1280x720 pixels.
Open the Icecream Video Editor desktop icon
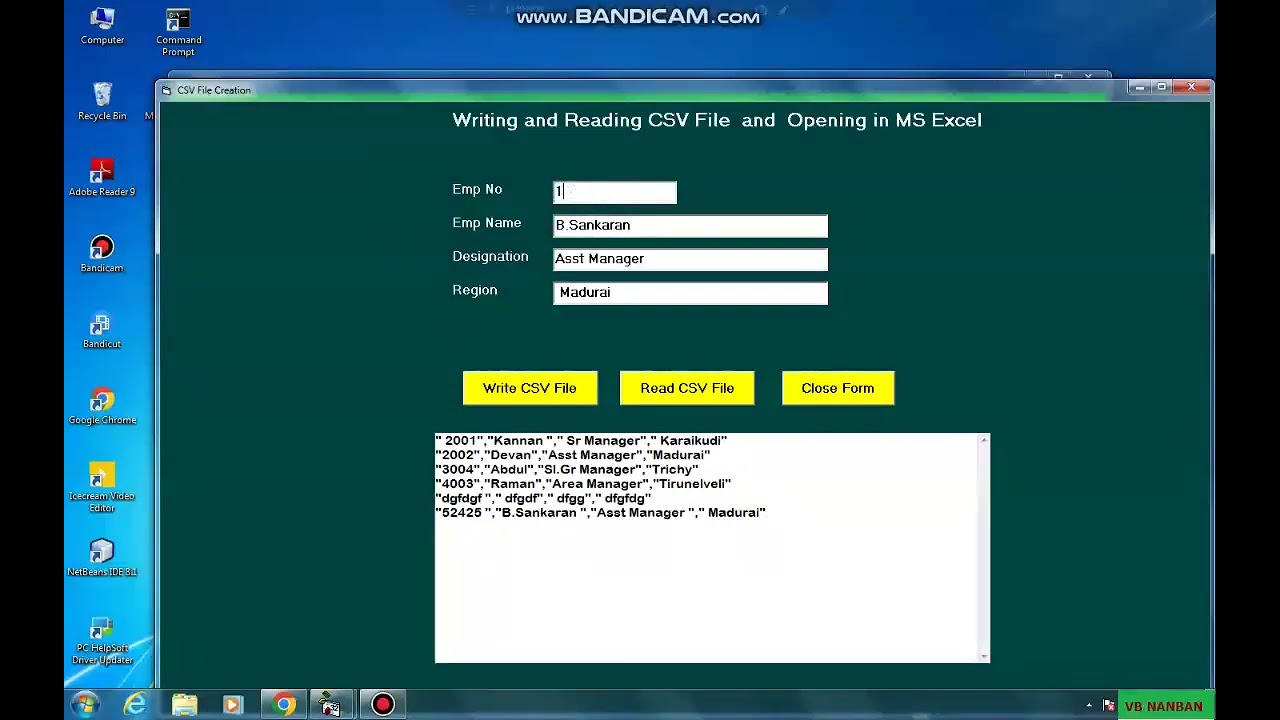tap(102, 488)
